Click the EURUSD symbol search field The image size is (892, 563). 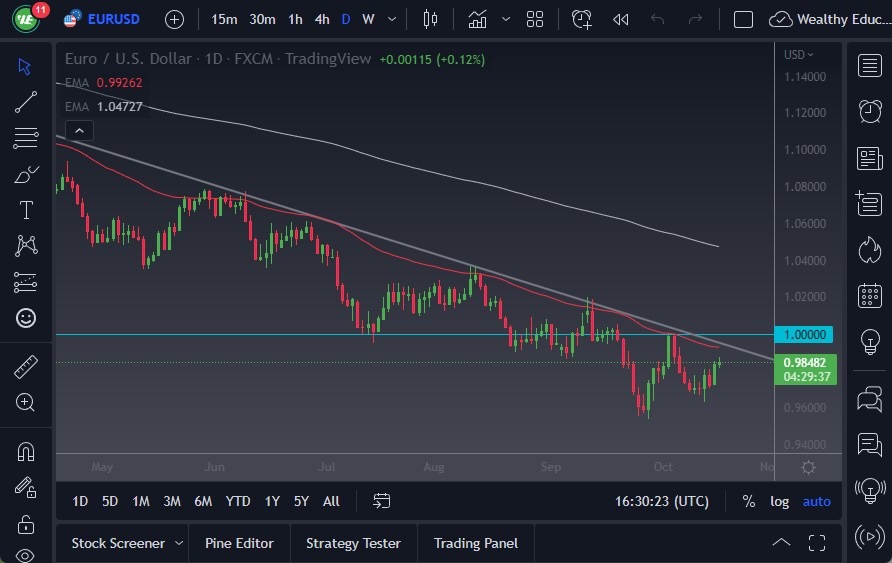[x=113, y=19]
